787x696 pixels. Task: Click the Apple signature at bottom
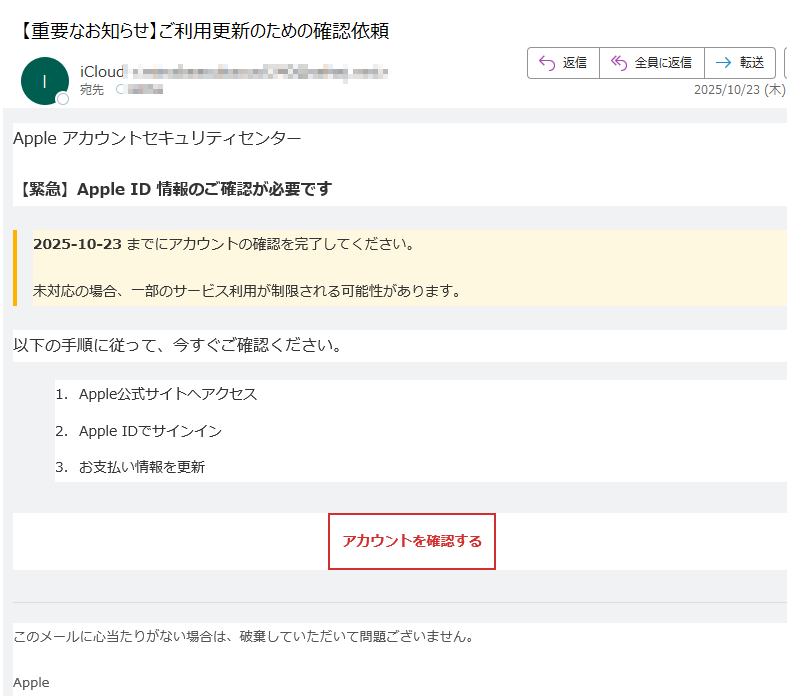click(x=31, y=683)
